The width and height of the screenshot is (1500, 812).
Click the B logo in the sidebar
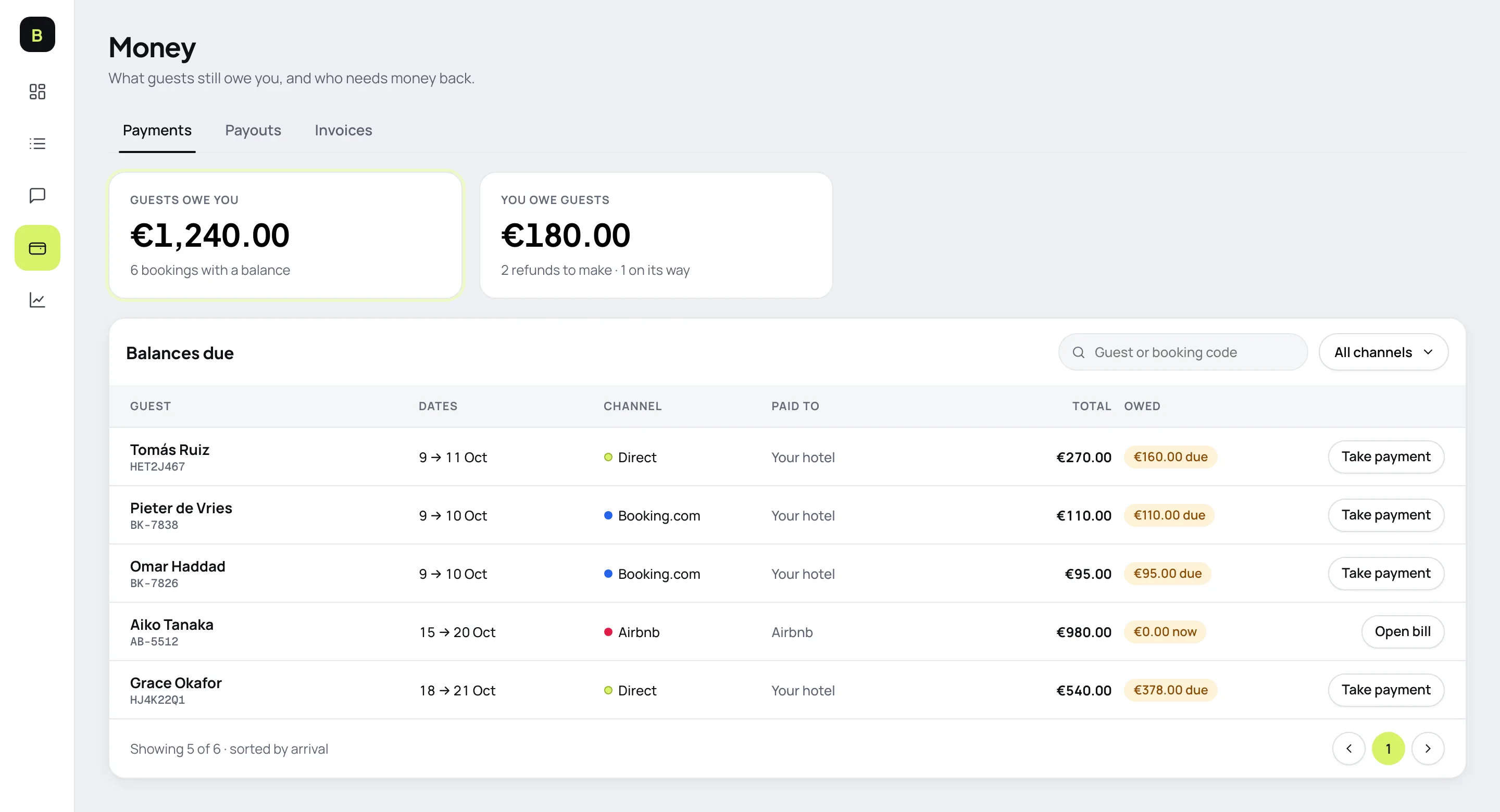point(37,35)
